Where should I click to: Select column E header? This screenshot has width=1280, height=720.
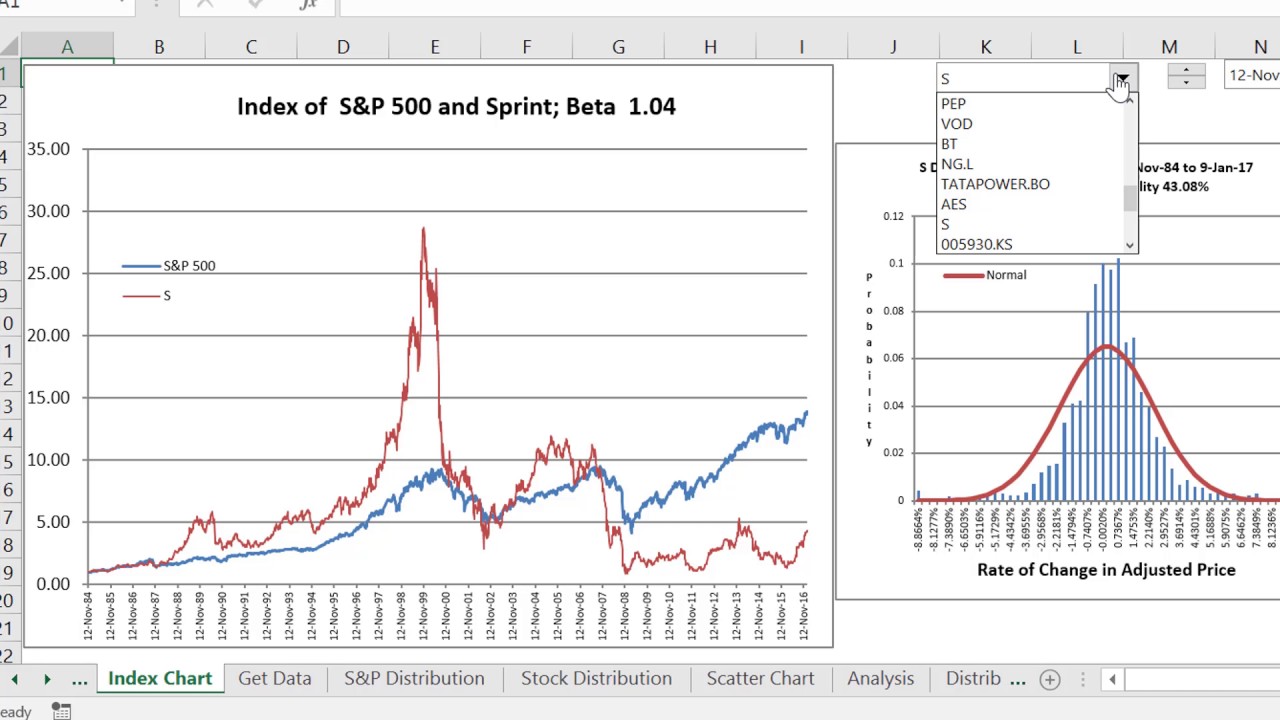[x=435, y=46]
